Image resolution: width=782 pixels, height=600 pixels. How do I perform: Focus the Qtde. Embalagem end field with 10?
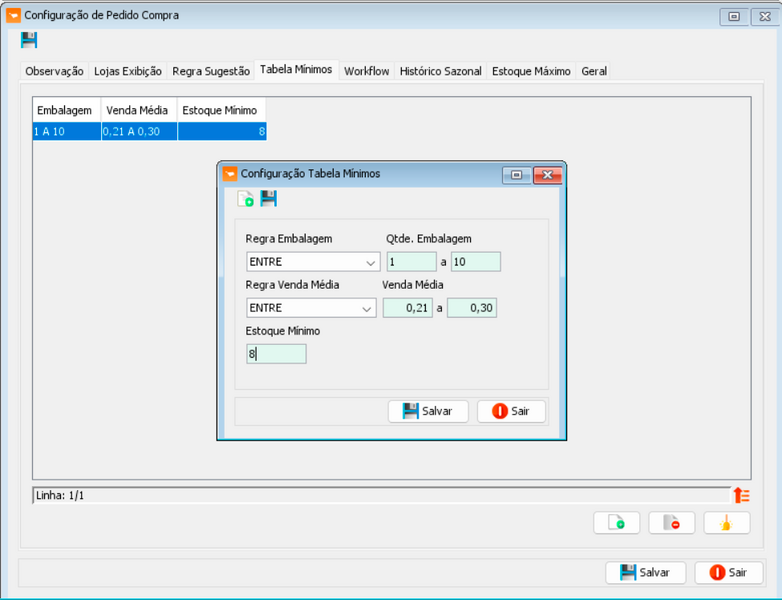click(x=476, y=262)
